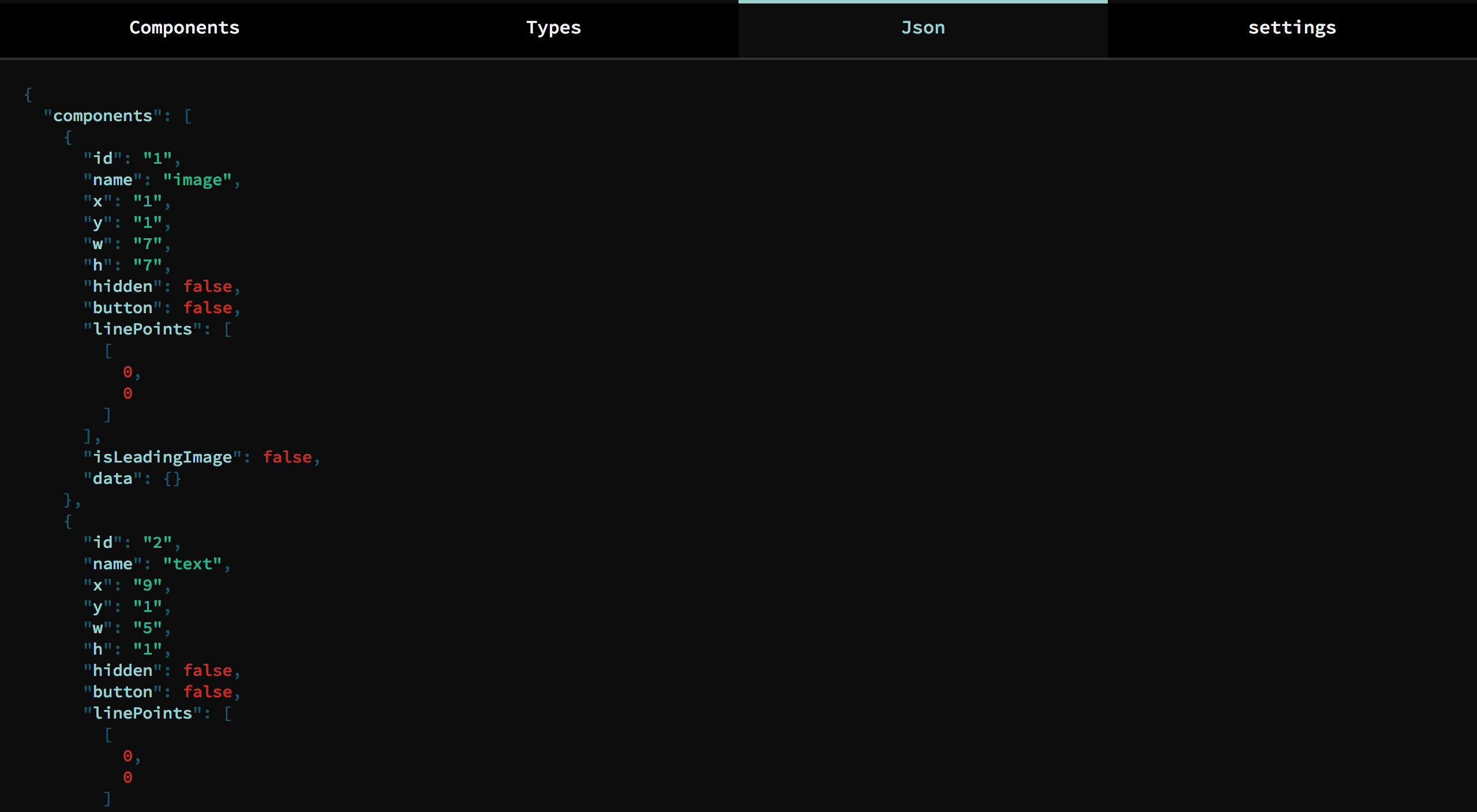
Task: Click the "image" name value
Action: 197,180
